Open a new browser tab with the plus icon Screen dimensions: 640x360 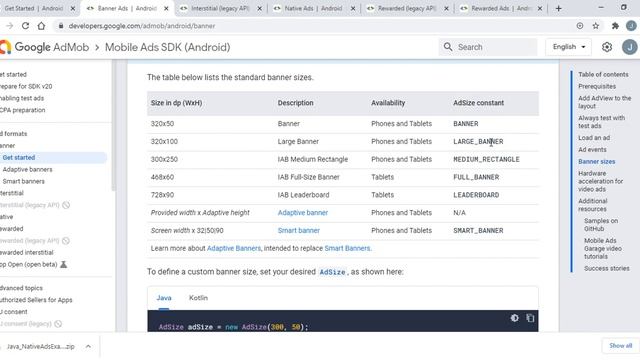pyautogui.click(x=558, y=8)
